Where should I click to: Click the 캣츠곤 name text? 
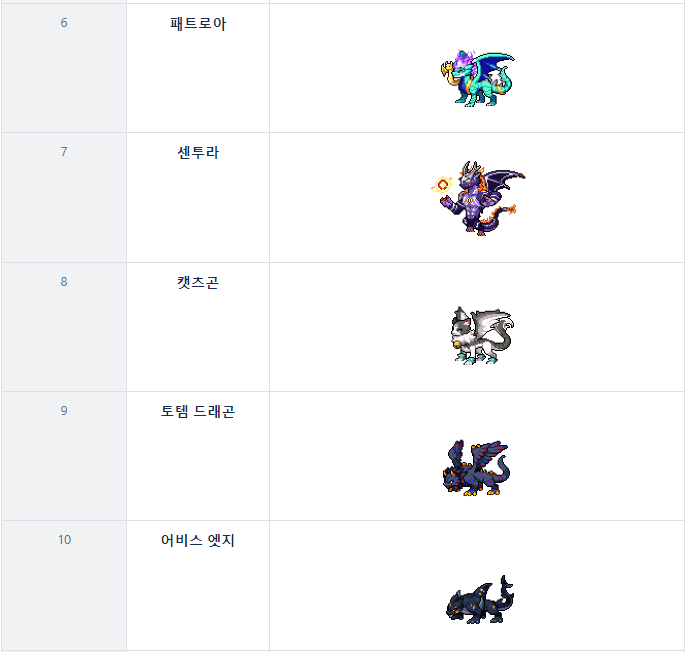pos(198,282)
